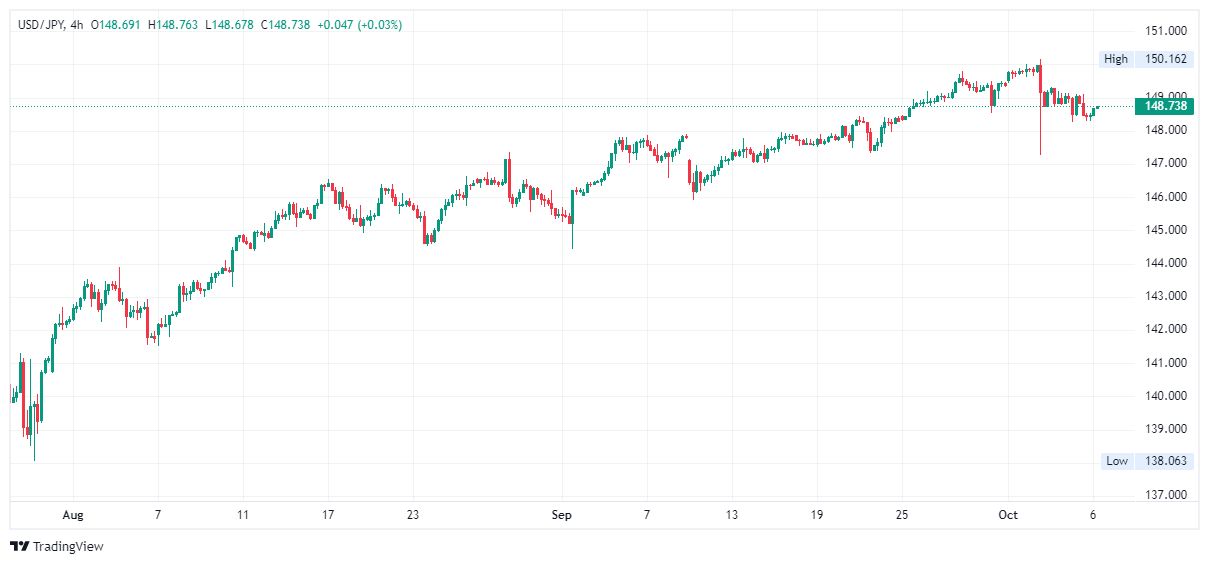
Task: Click the 151.000 price scale label
Action: 1166,30
